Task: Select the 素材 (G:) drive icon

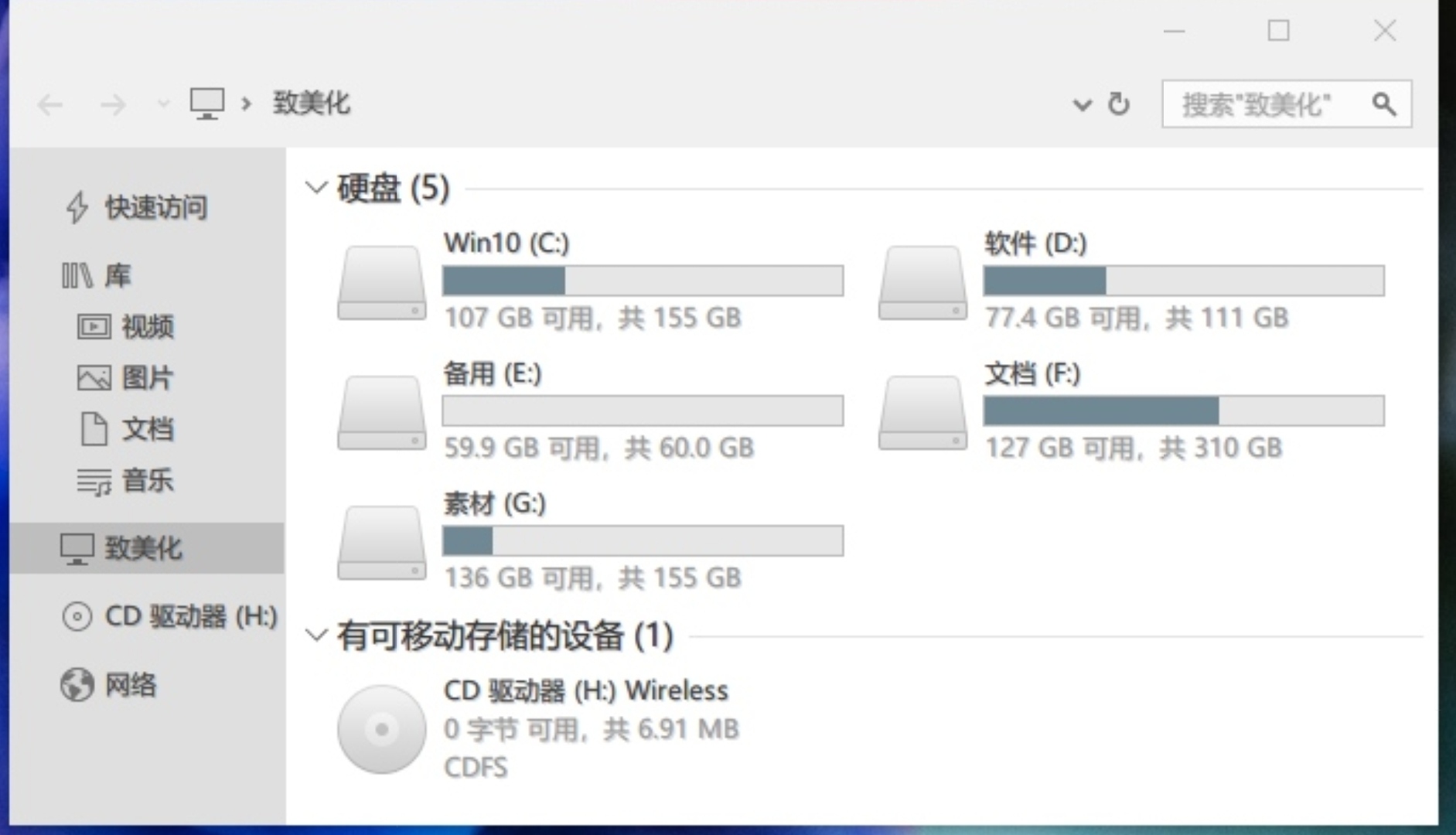Action: 381,542
